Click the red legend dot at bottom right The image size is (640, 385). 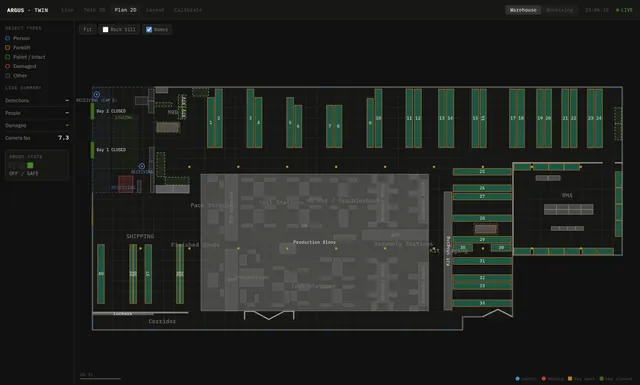544,379
